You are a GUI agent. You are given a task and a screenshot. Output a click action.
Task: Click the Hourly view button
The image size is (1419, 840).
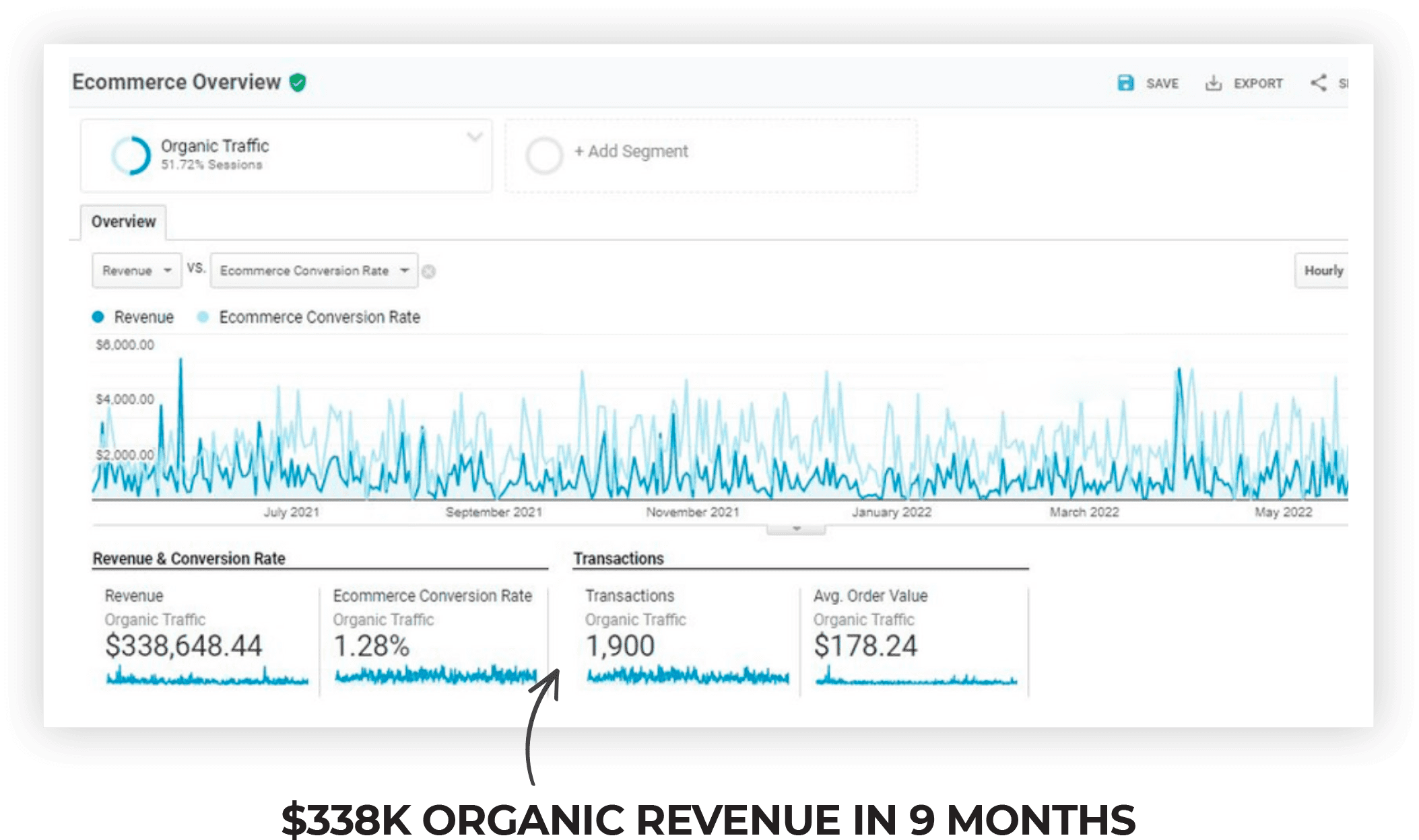pos(1323,271)
